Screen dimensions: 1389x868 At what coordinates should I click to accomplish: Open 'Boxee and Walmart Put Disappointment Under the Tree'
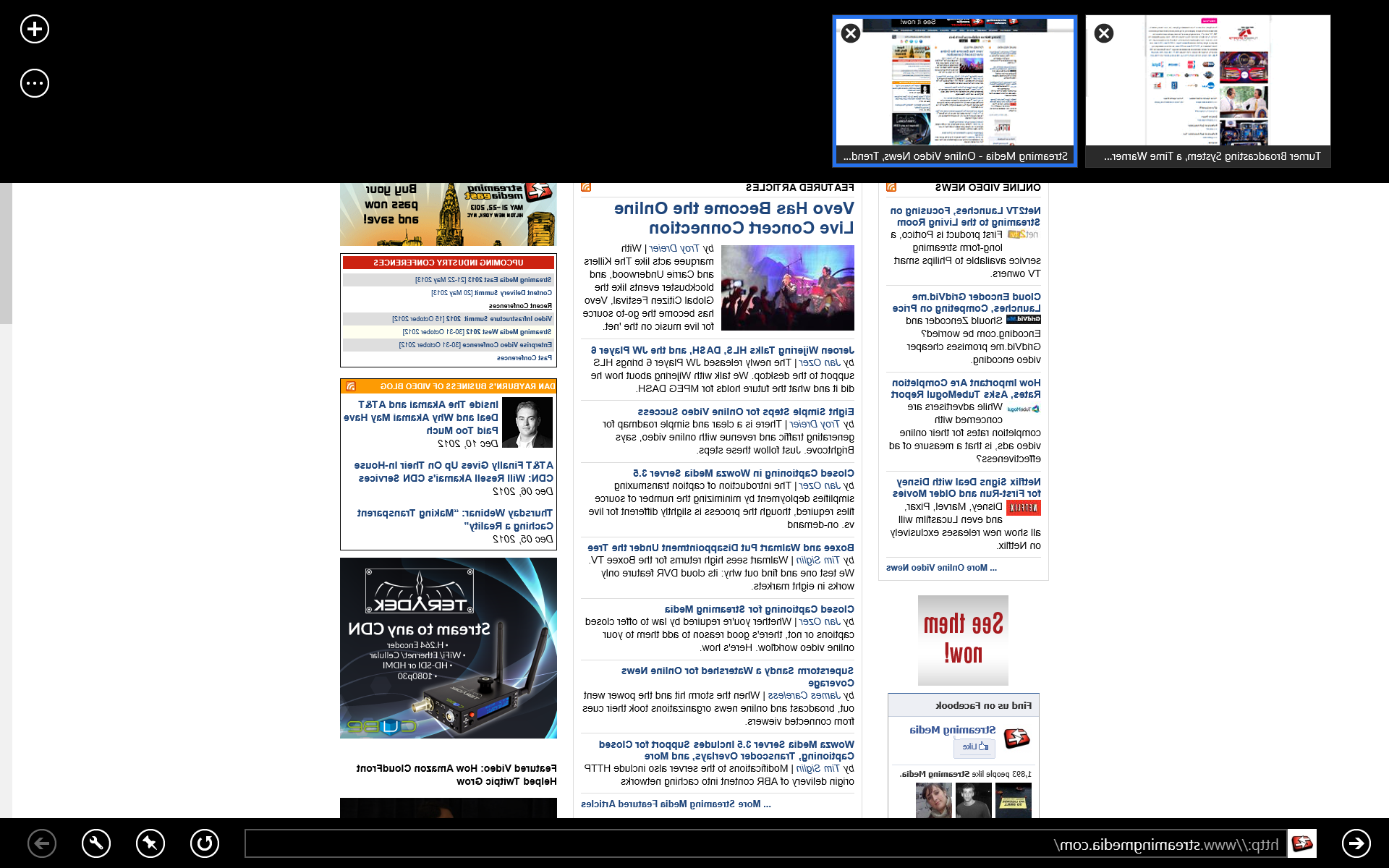pos(721,548)
